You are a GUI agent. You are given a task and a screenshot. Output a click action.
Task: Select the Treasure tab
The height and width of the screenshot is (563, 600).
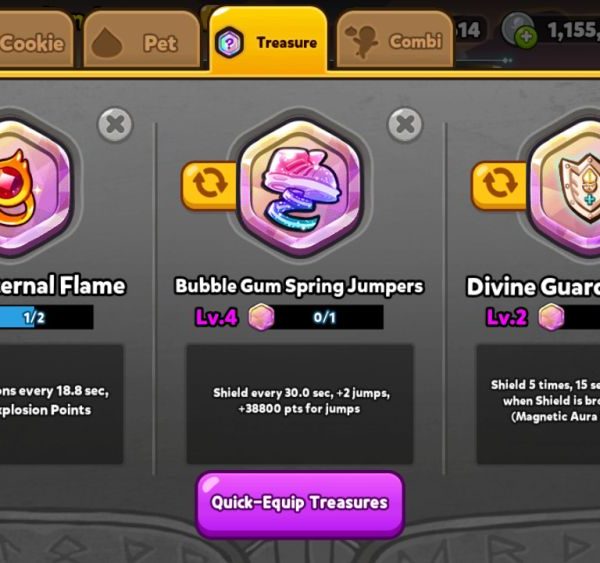coord(268,39)
